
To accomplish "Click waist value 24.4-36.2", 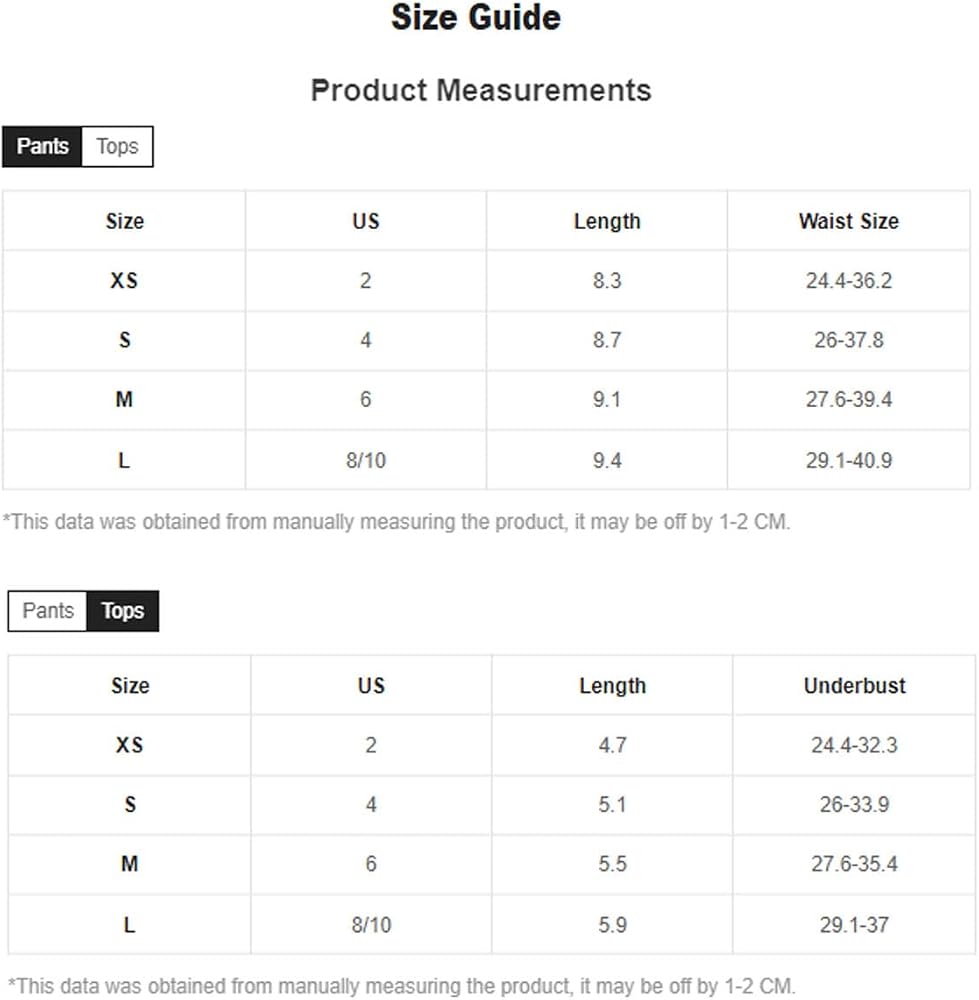I will [x=849, y=281].
